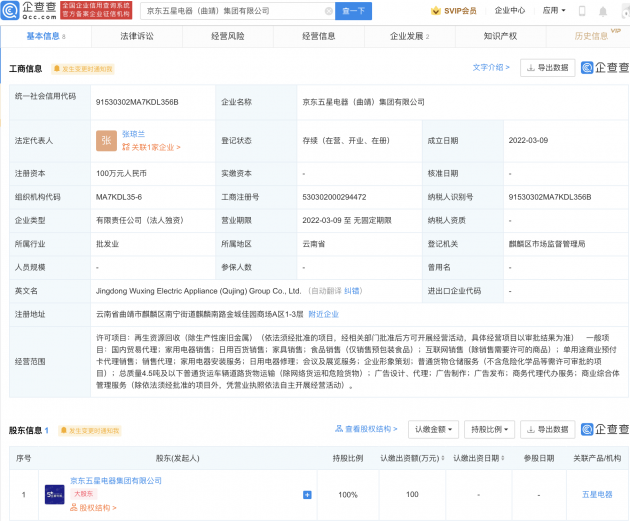Open 查看股权结构 link

366,429
